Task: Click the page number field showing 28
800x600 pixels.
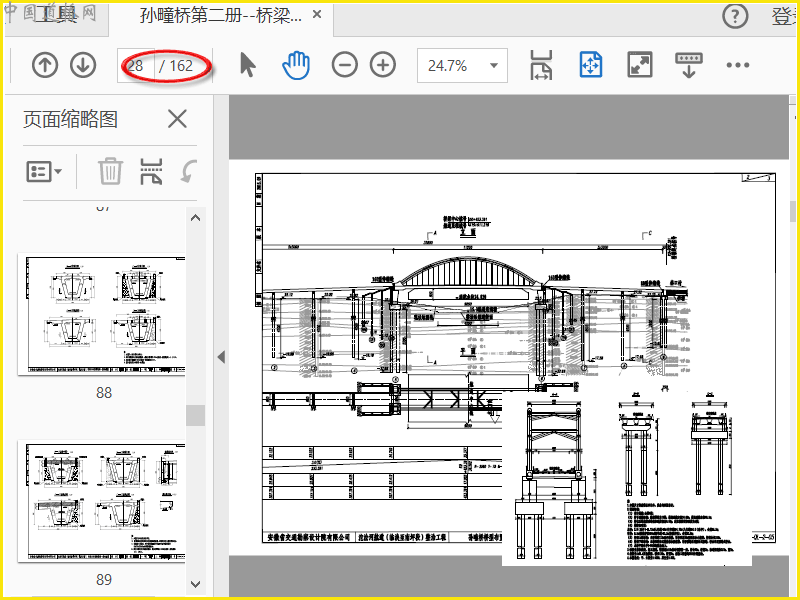Action: (136, 66)
